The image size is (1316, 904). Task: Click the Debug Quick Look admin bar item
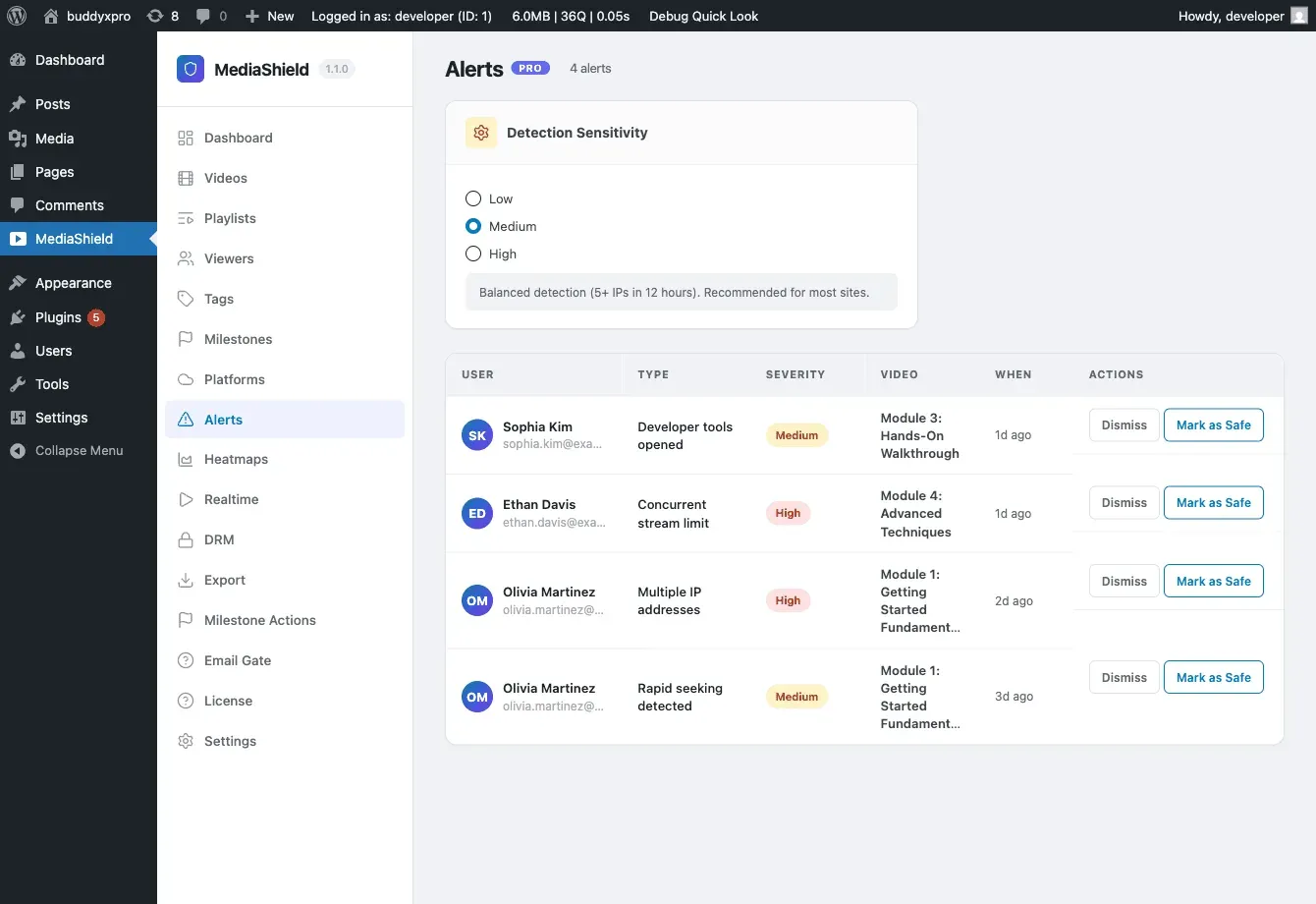704,16
